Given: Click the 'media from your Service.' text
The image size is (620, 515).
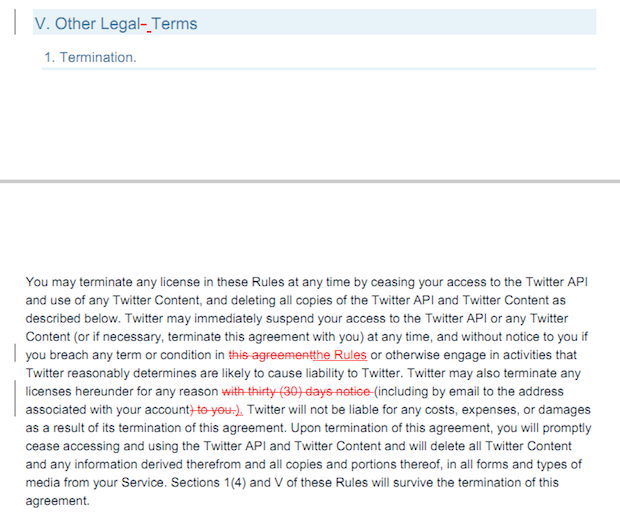Looking at the screenshot, I should pyautogui.click(x=96, y=482).
